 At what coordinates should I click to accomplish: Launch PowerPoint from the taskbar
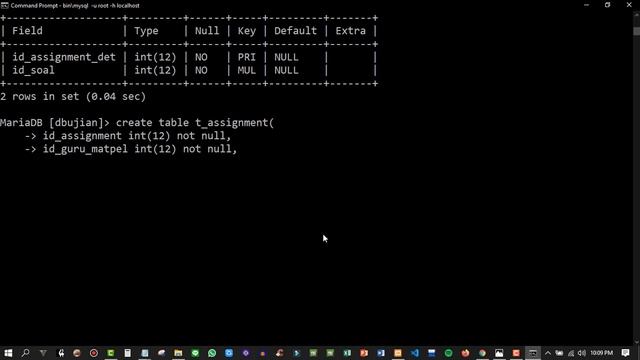point(364,353)
